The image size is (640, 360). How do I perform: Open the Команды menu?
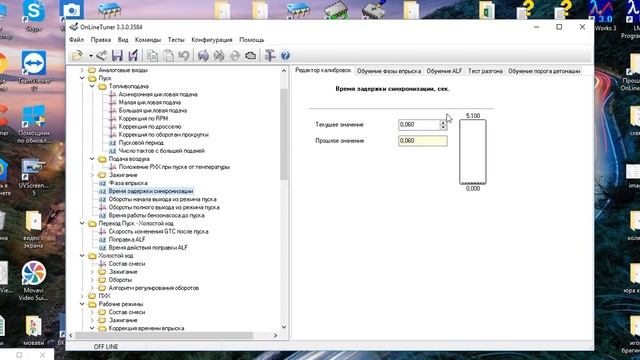pyautogui.click(x=148, y=40)
